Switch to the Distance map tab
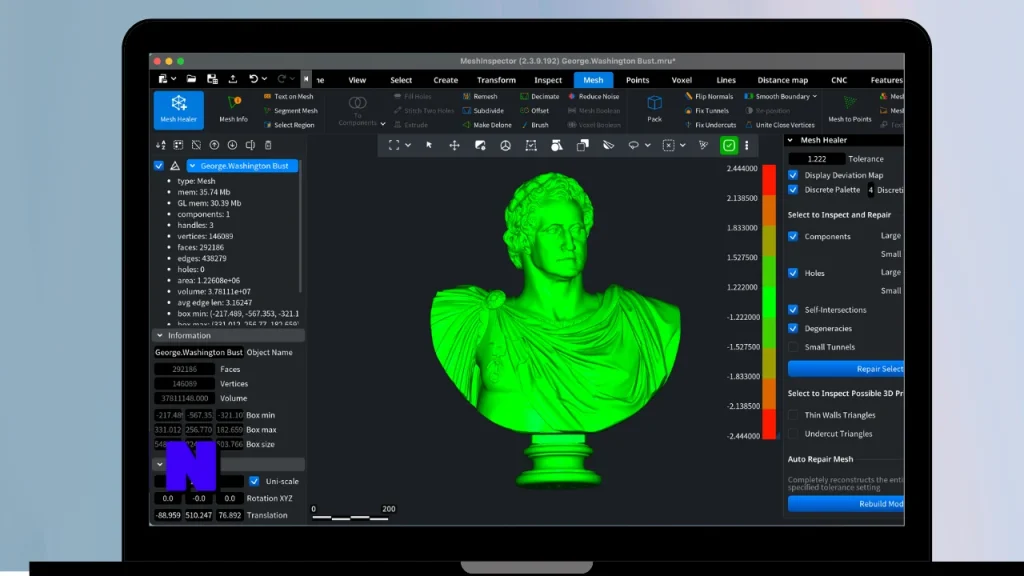 click(782, 80)
